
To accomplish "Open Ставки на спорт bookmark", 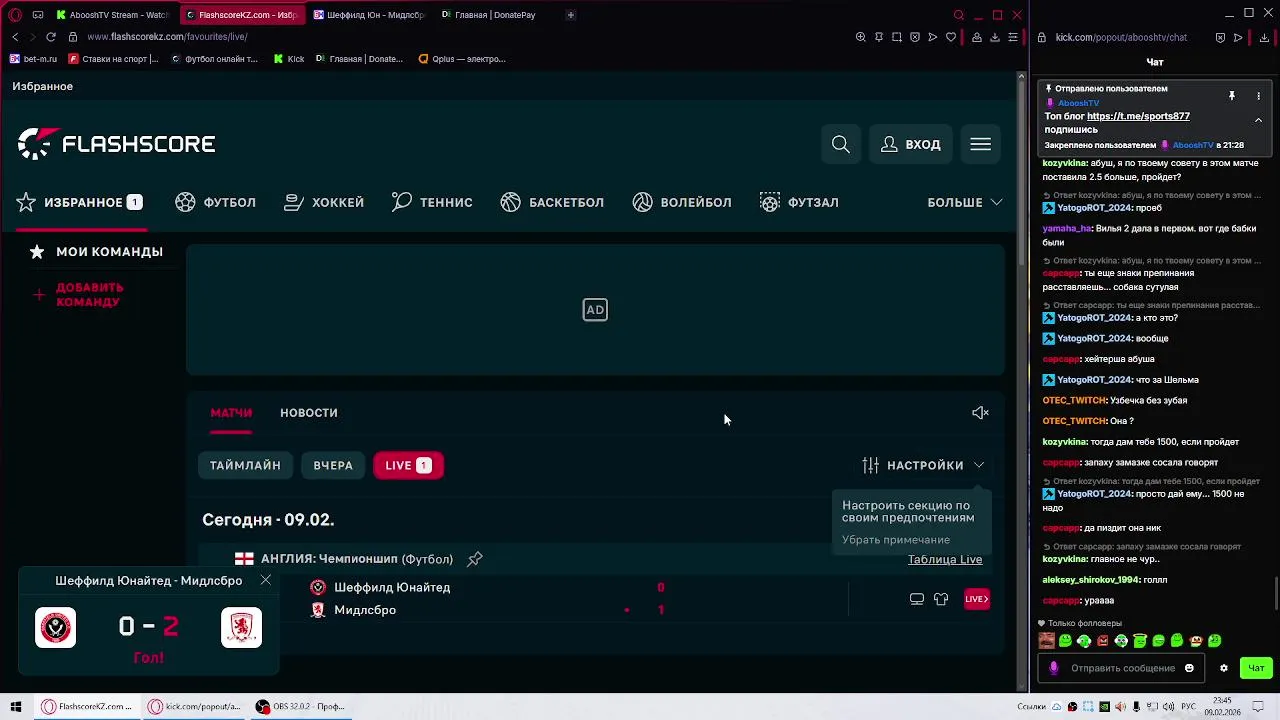I will 113,59.
